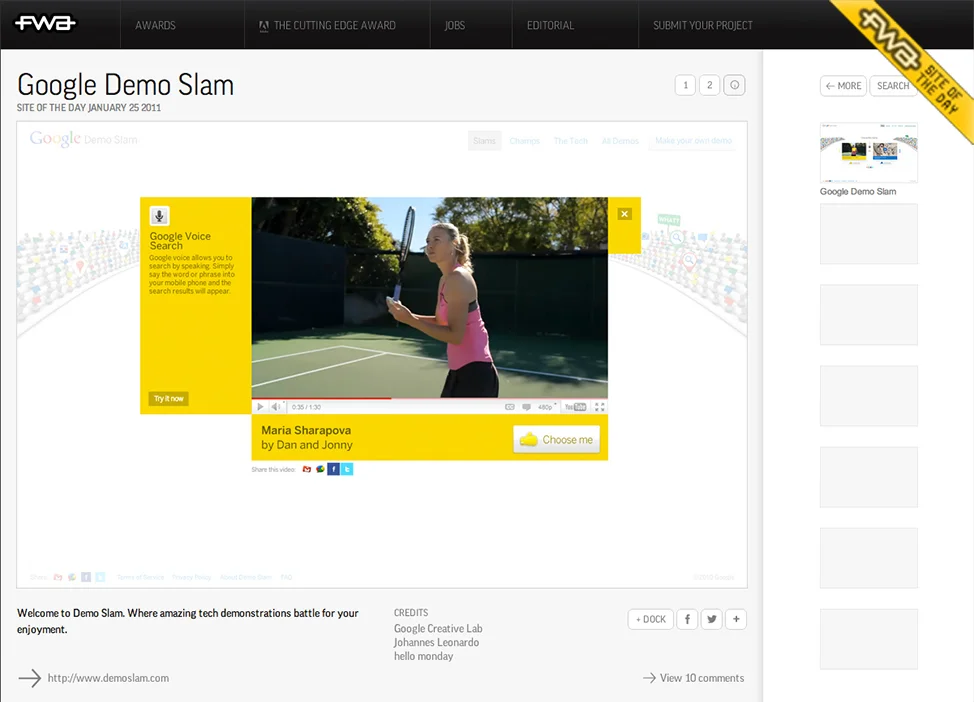
Task: Share this video on Twitter
Action: [347, 469]
